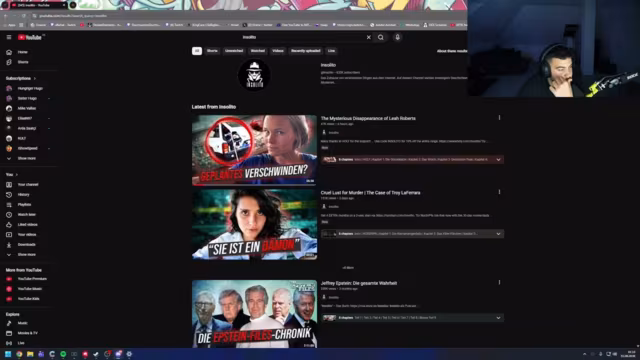Select the Unwatched filter chip

click(x=234, y=51)
